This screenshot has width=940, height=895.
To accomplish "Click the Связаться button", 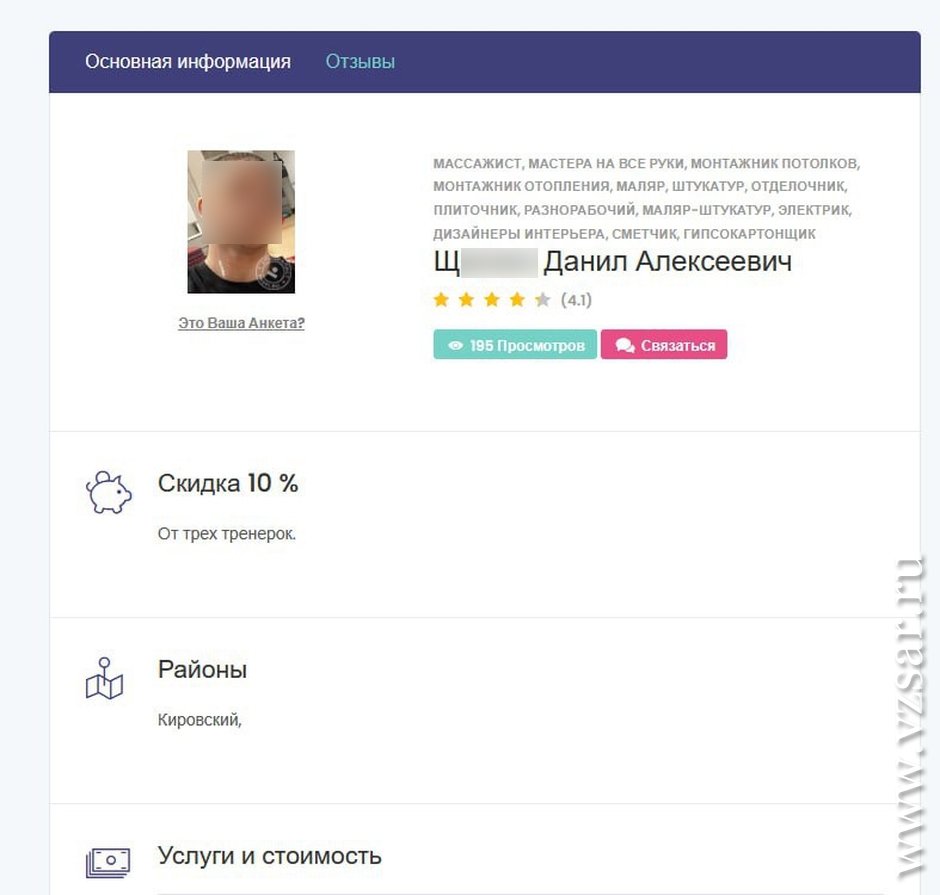I will coord(664,345).
